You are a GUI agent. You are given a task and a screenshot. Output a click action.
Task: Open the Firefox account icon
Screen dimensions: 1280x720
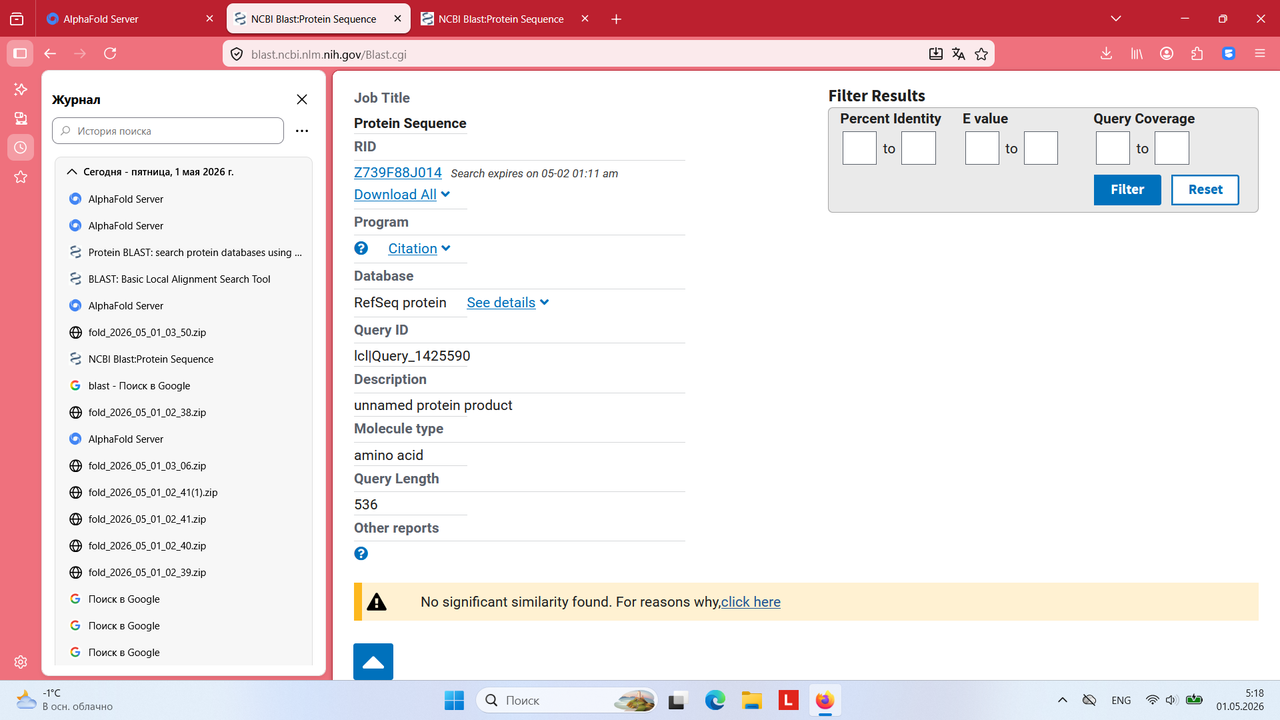pos(1167,54)
